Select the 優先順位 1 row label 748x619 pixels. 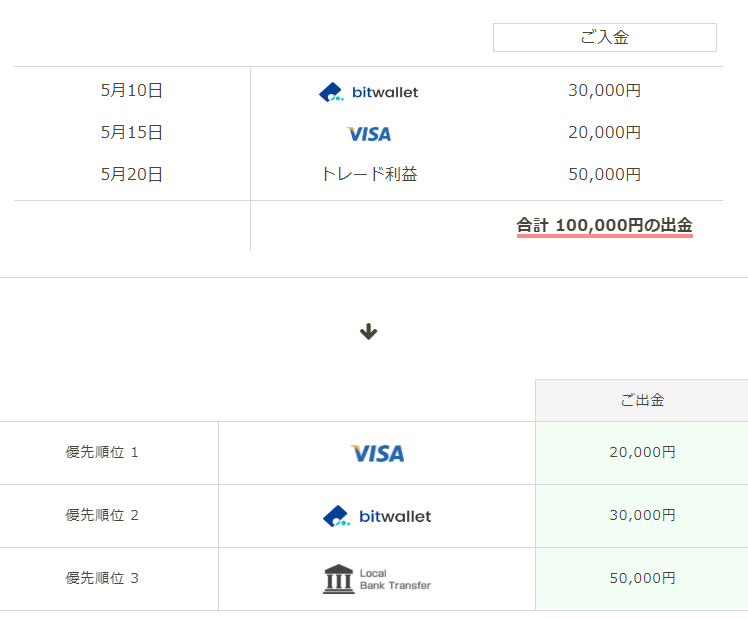tap(102, 452)
